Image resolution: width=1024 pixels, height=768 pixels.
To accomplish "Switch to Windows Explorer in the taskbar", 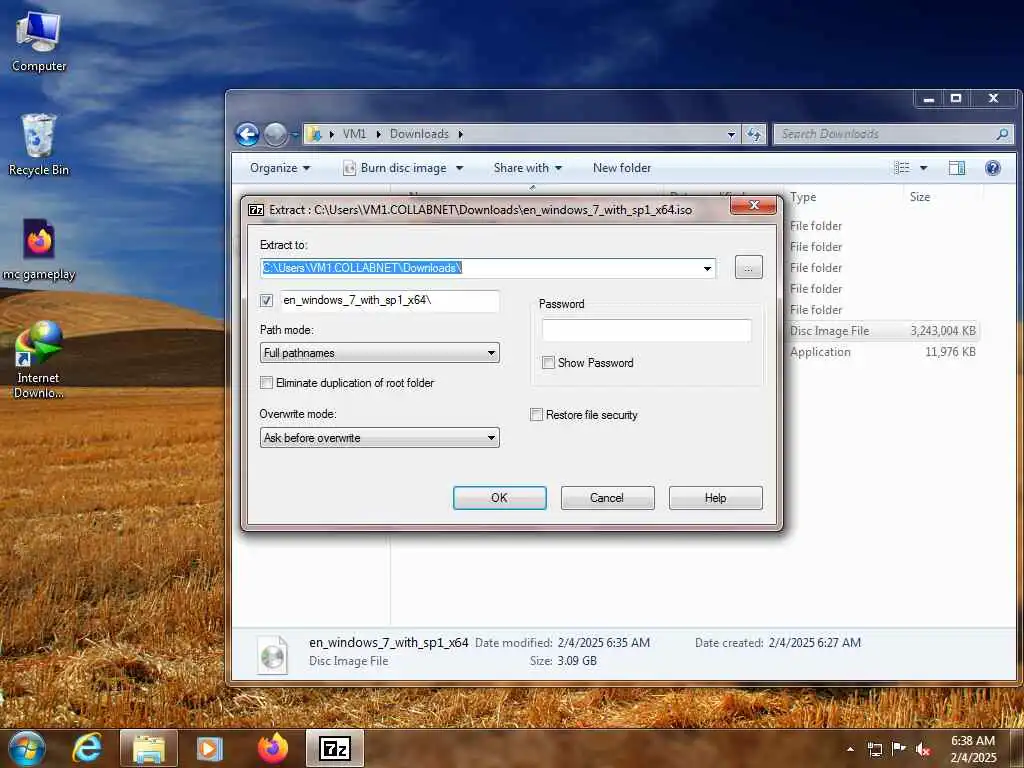I will pos(149,748).
